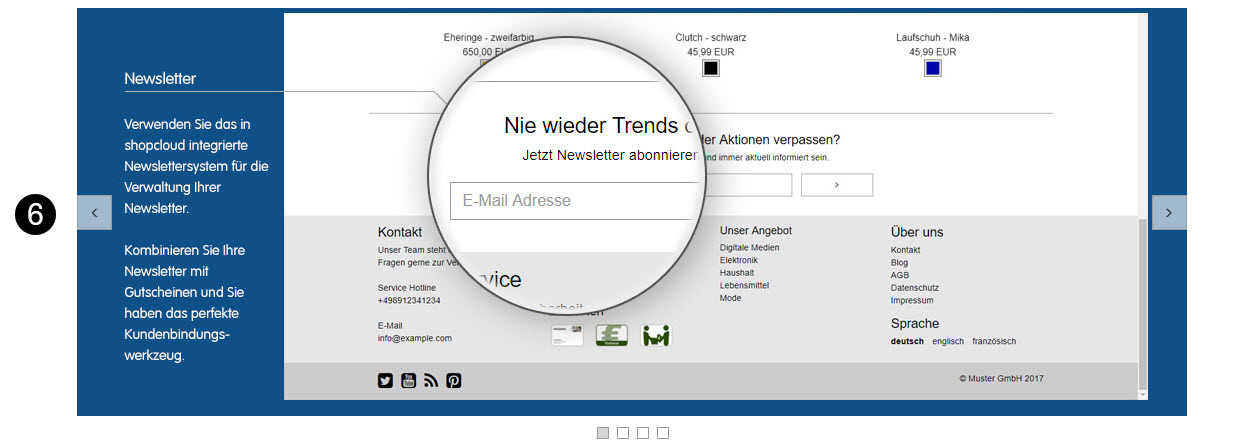Click the Twitter icon in footer
The width and height of the screenshot is (1260, 448).
tap(385, 380)
